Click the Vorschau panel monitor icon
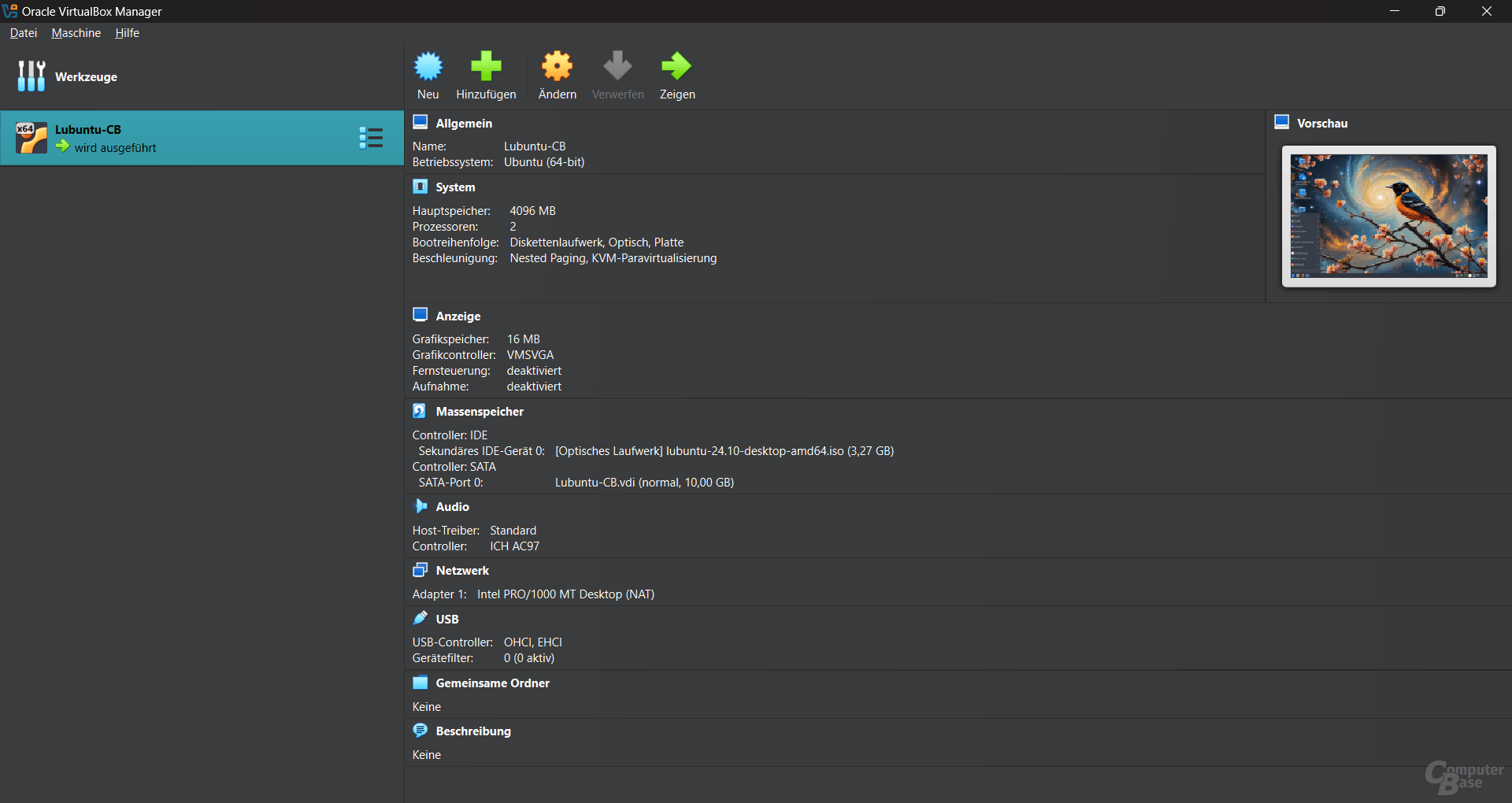 click(x=1282, y=122)
